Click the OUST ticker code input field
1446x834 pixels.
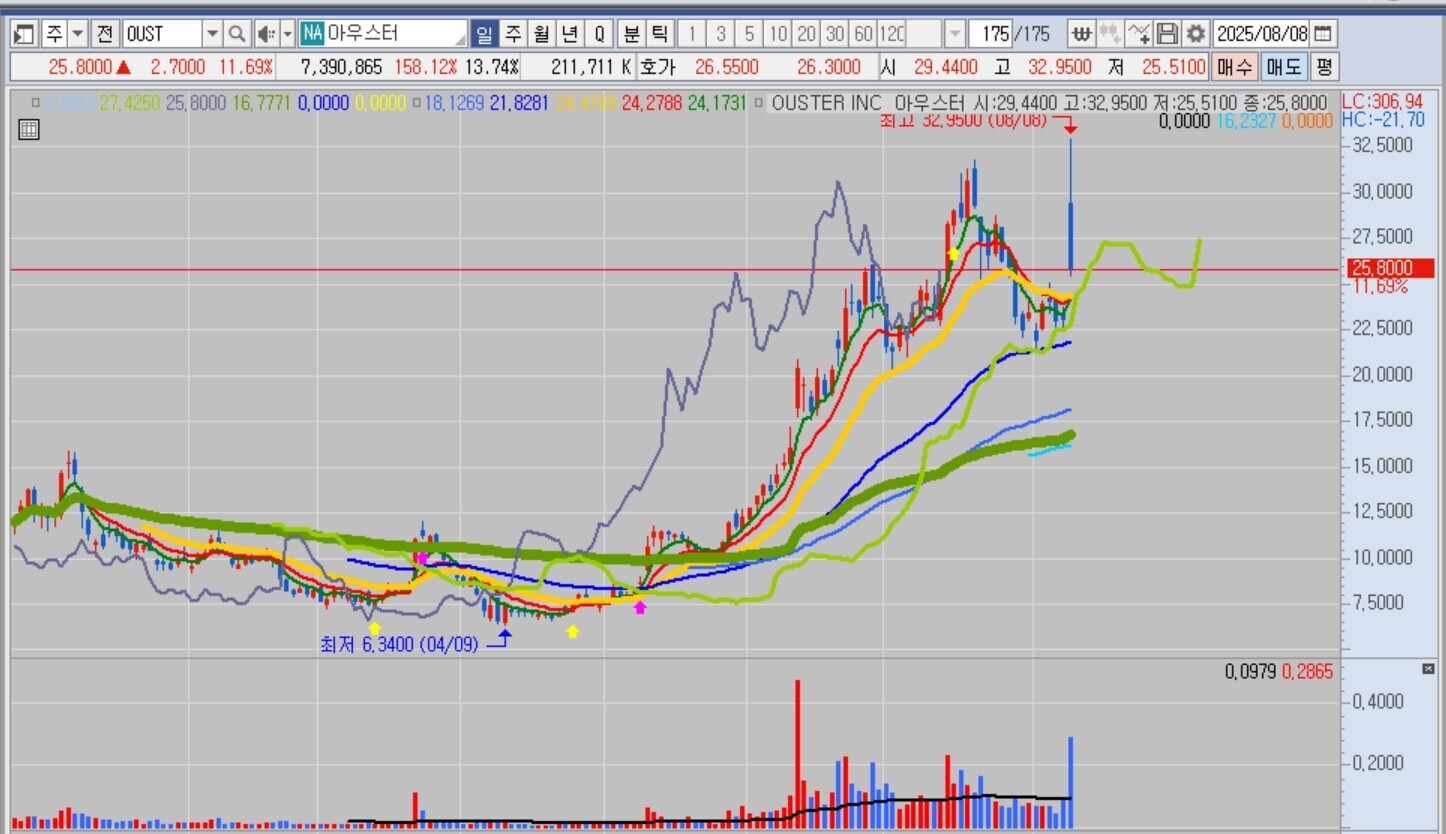[x=162, y=34]
